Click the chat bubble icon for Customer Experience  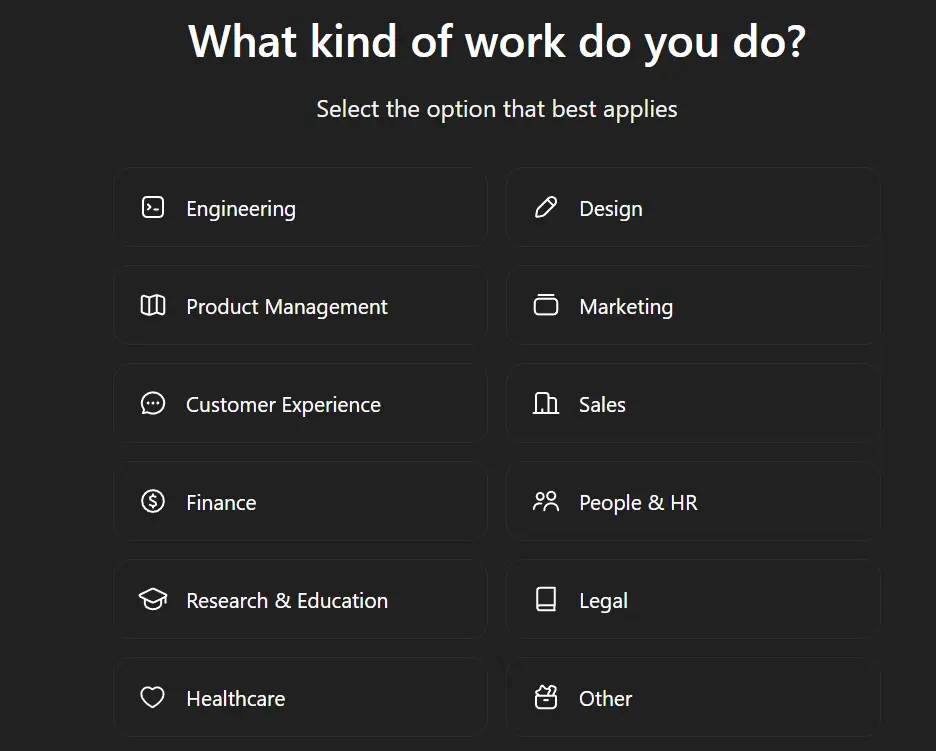153,404
